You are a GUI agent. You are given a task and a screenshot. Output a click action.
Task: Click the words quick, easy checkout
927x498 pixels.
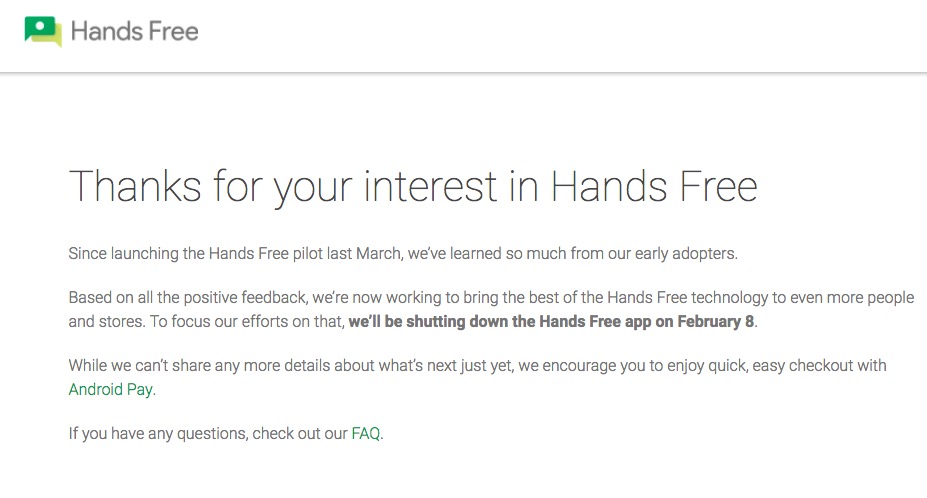741,366
